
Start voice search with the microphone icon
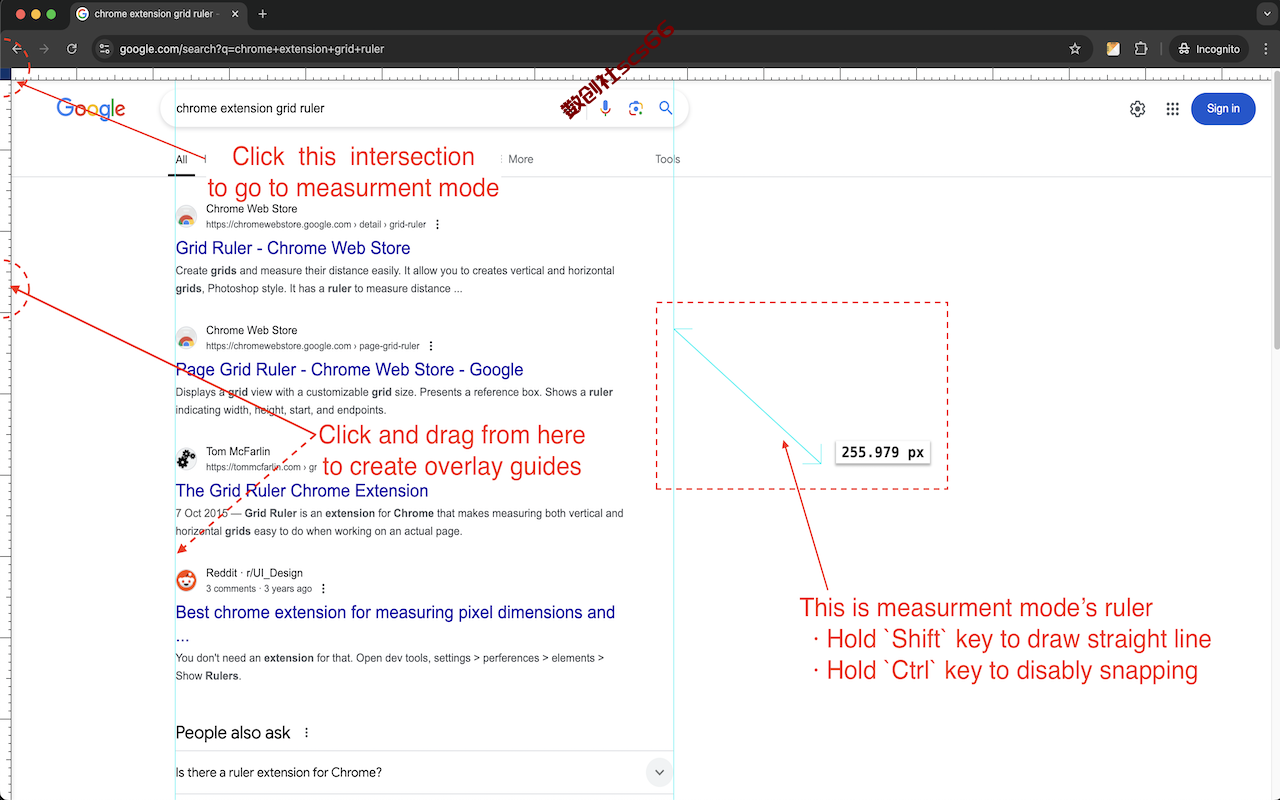[x=605, y=109]
